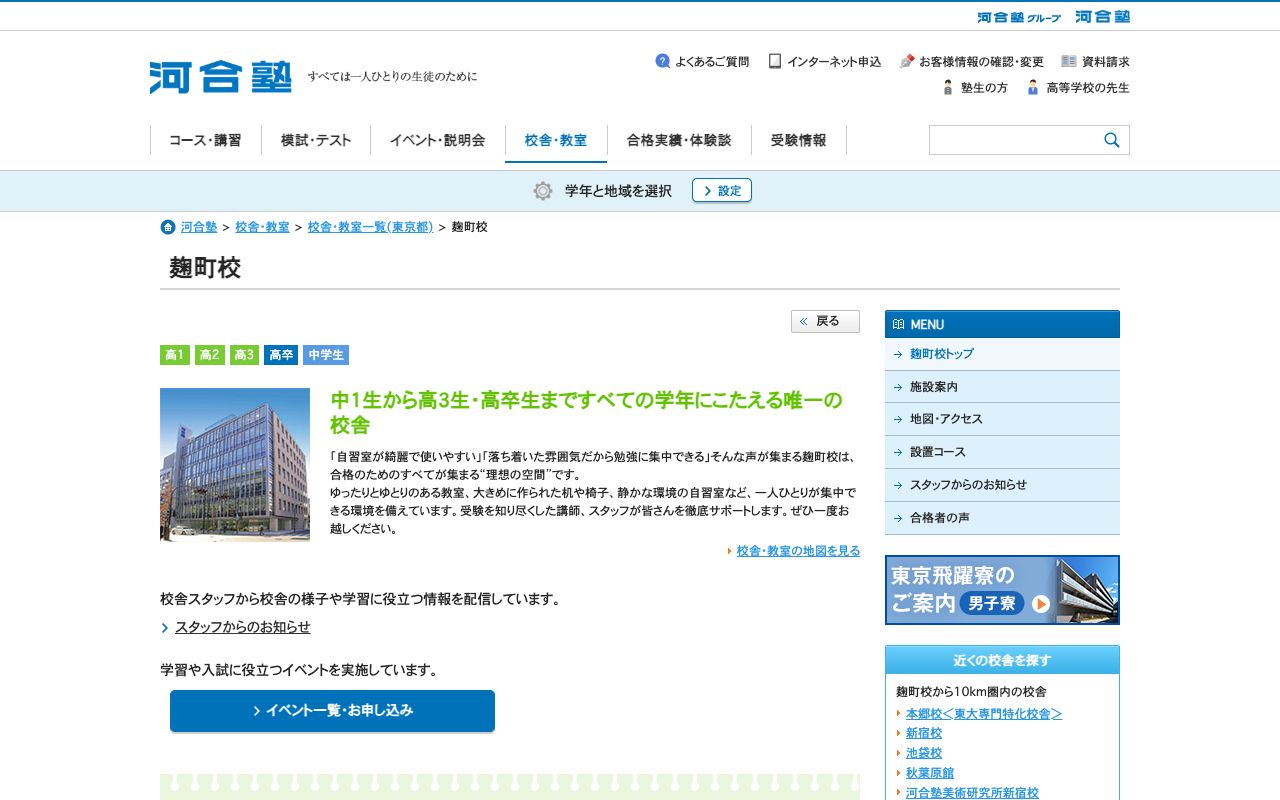This screenshot has height=800, width=1280.
Task: Click the 設定 button
Action: click(x=722, y=190)
